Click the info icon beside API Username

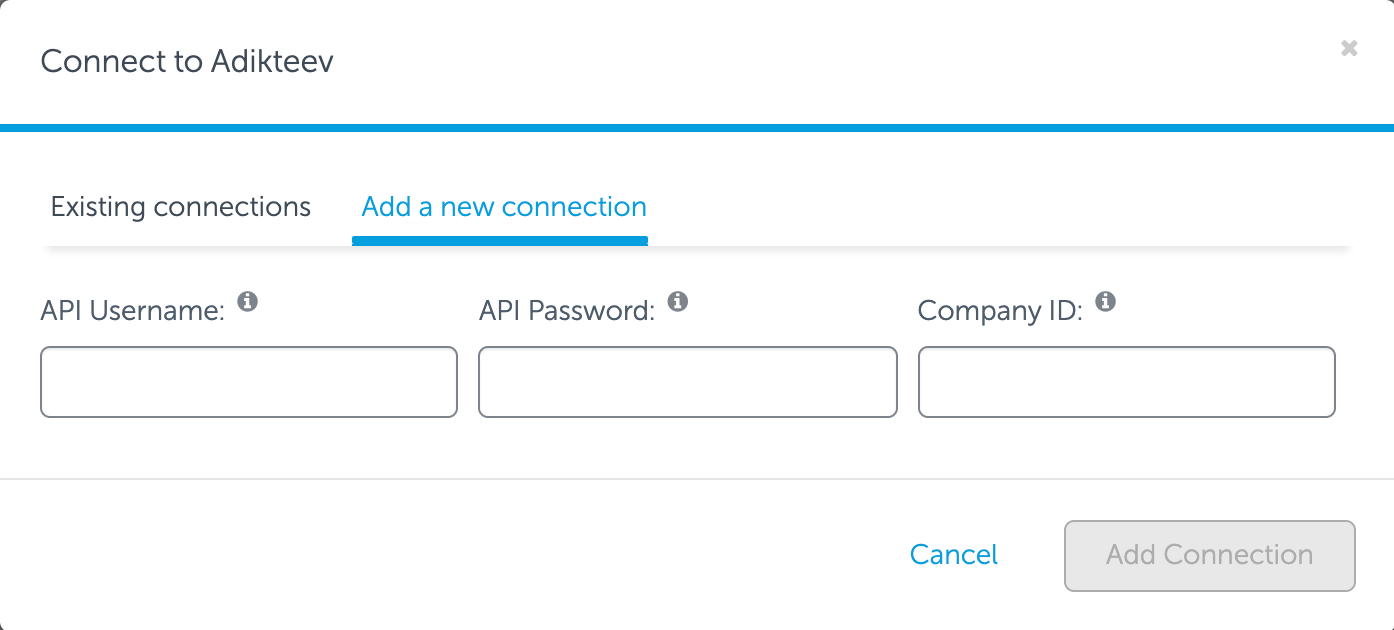(x=247, y=301)
